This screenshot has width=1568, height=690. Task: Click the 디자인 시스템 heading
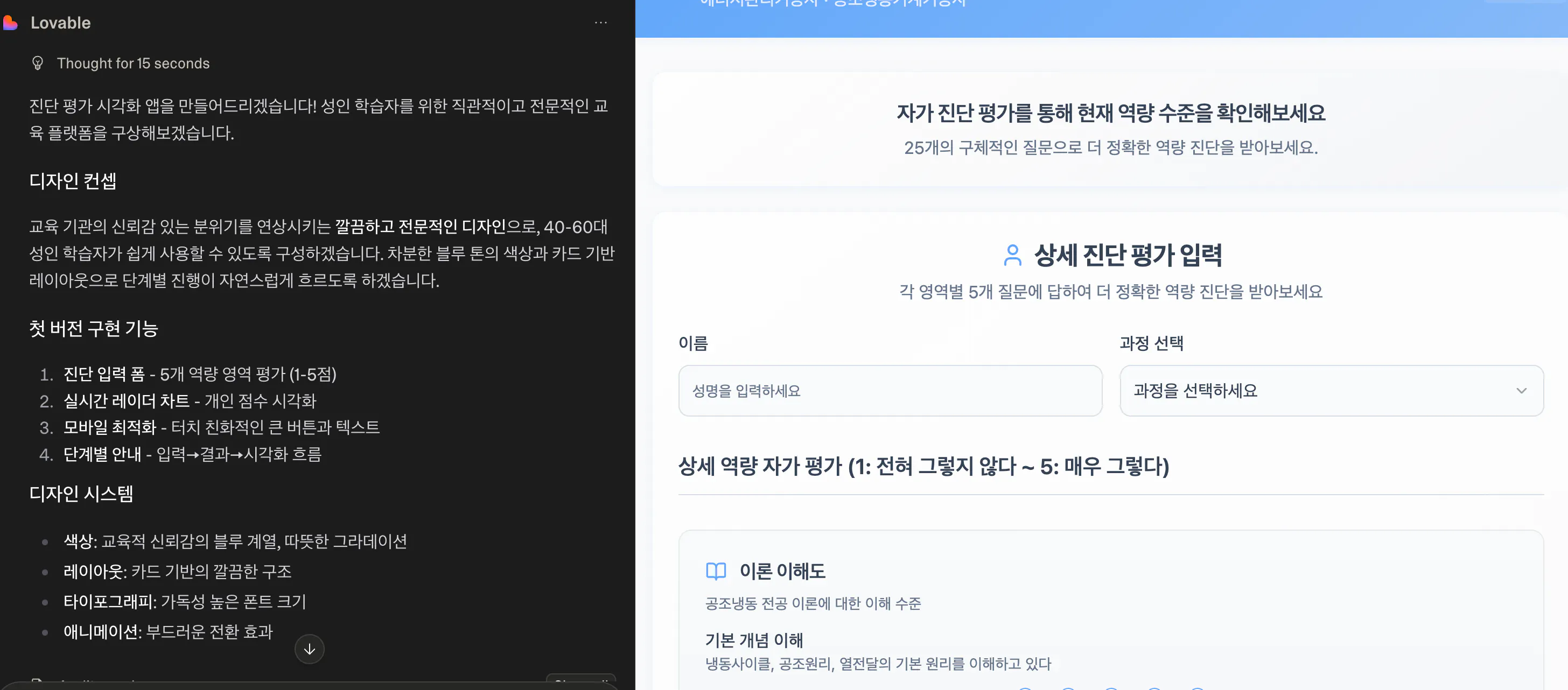click(81, 494)
